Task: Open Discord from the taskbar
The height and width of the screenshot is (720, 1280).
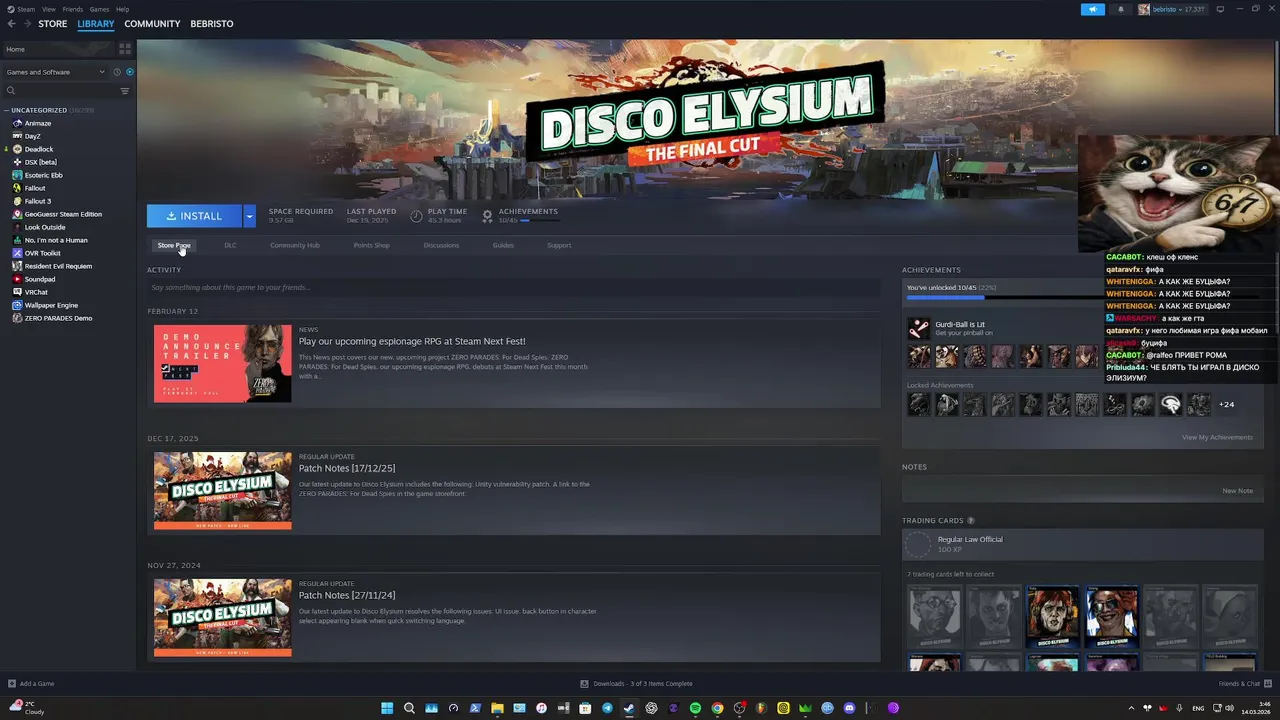Action: 849,708
